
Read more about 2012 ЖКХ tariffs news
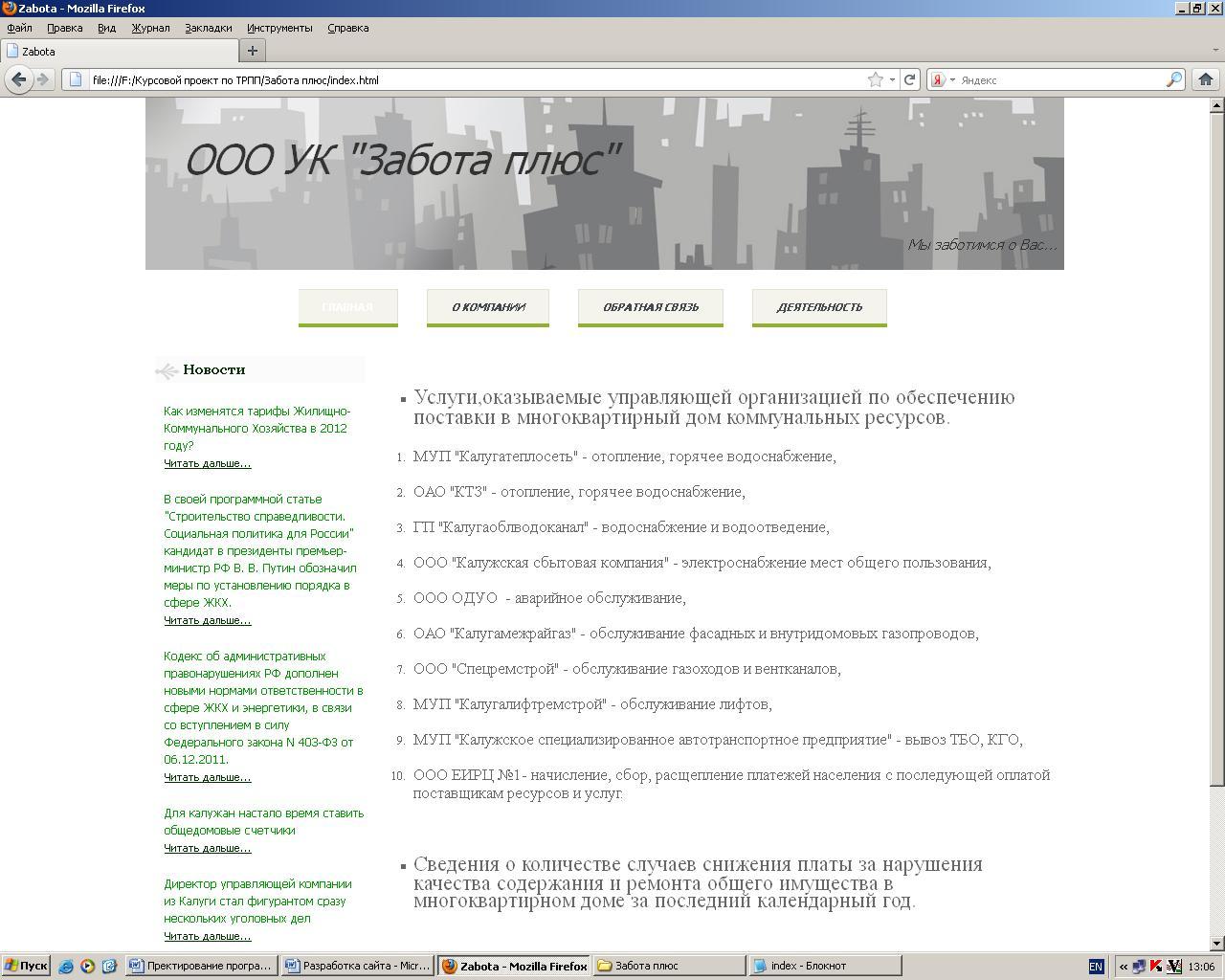pyautogui.click(x=207, y=463)
